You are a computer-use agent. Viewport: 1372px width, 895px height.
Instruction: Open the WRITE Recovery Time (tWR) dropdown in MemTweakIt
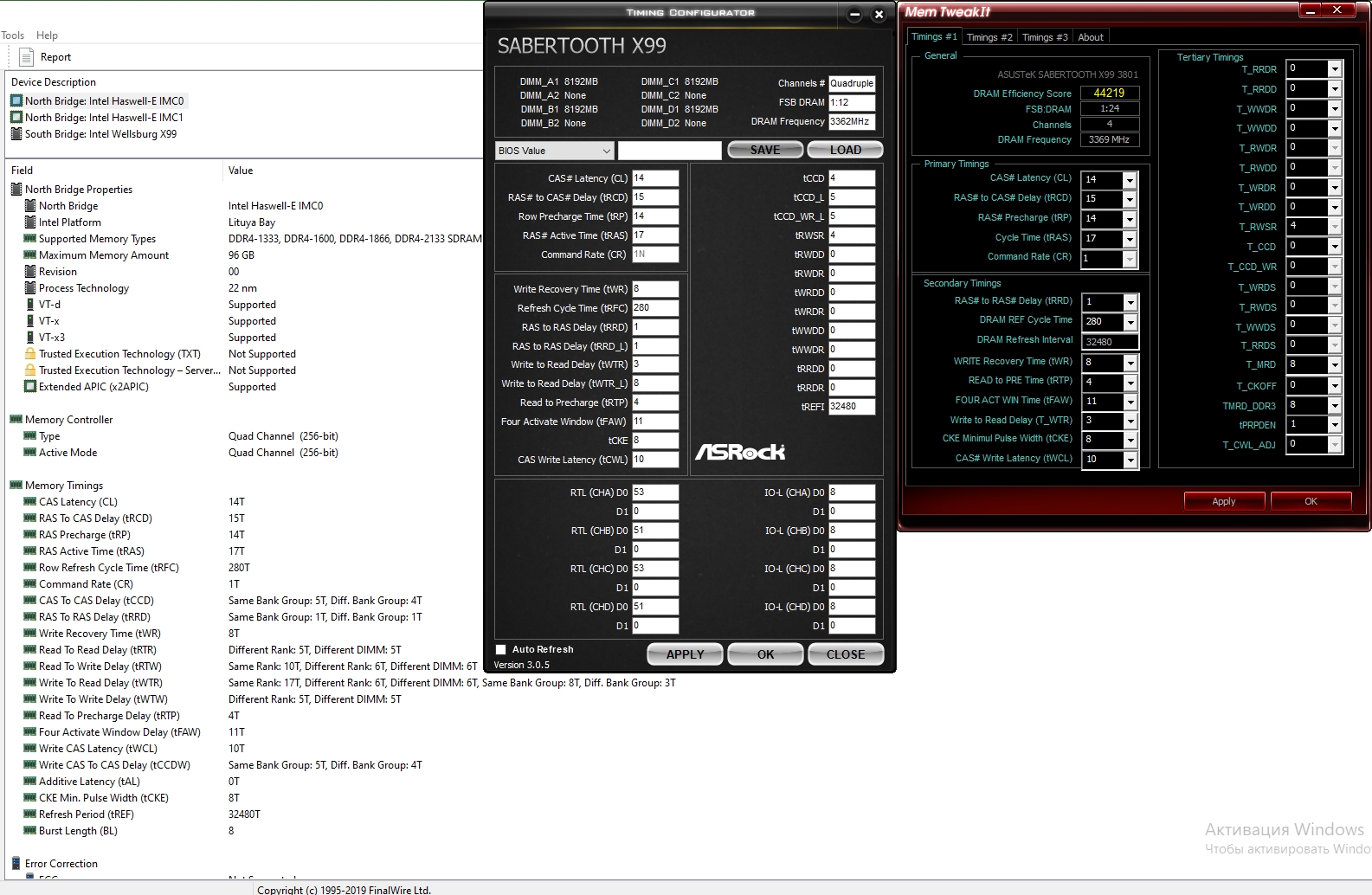click(x=1130, y=363)
